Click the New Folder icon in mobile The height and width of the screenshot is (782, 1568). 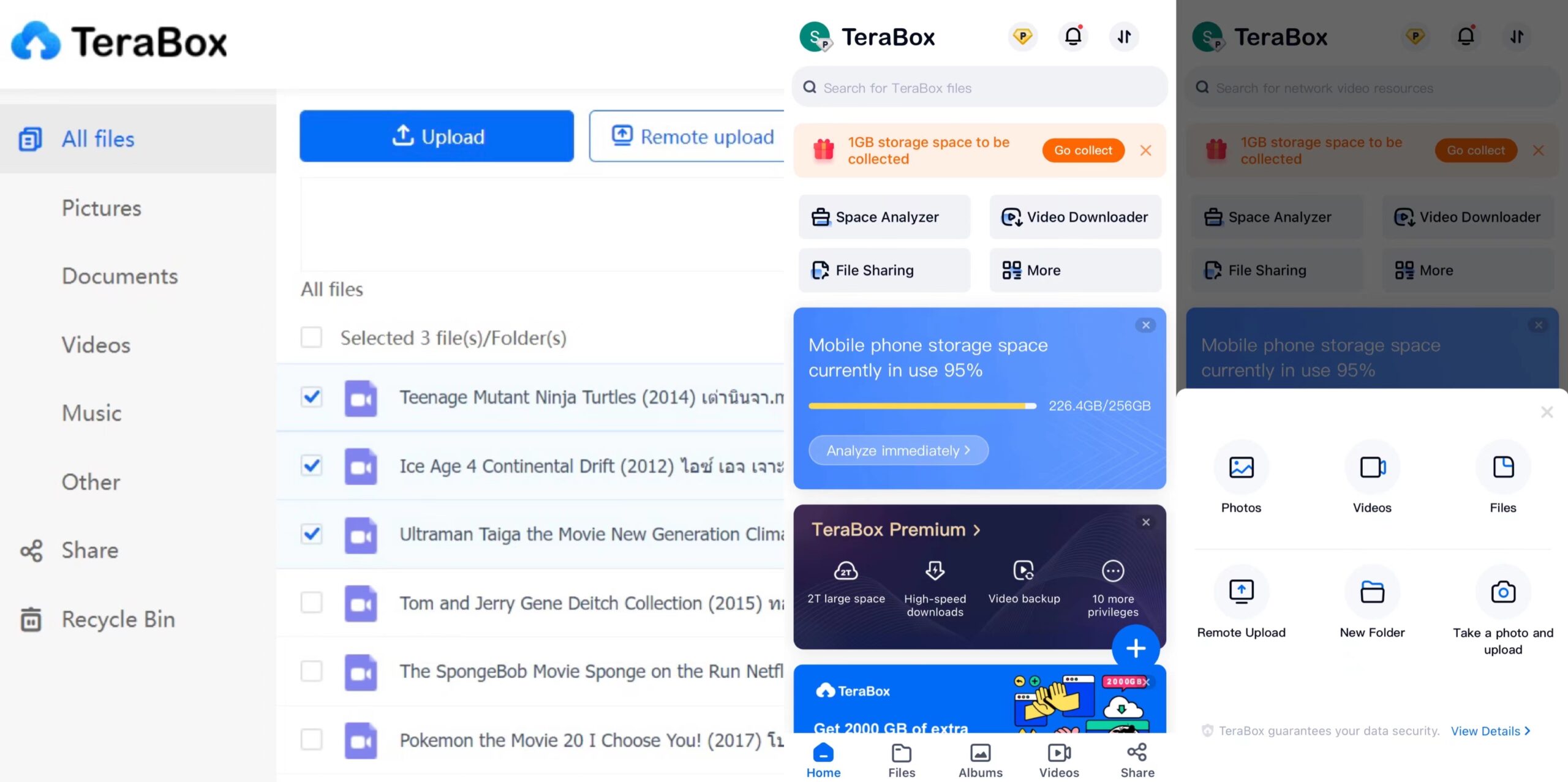pyautogui.click(x=1372, y=592)
